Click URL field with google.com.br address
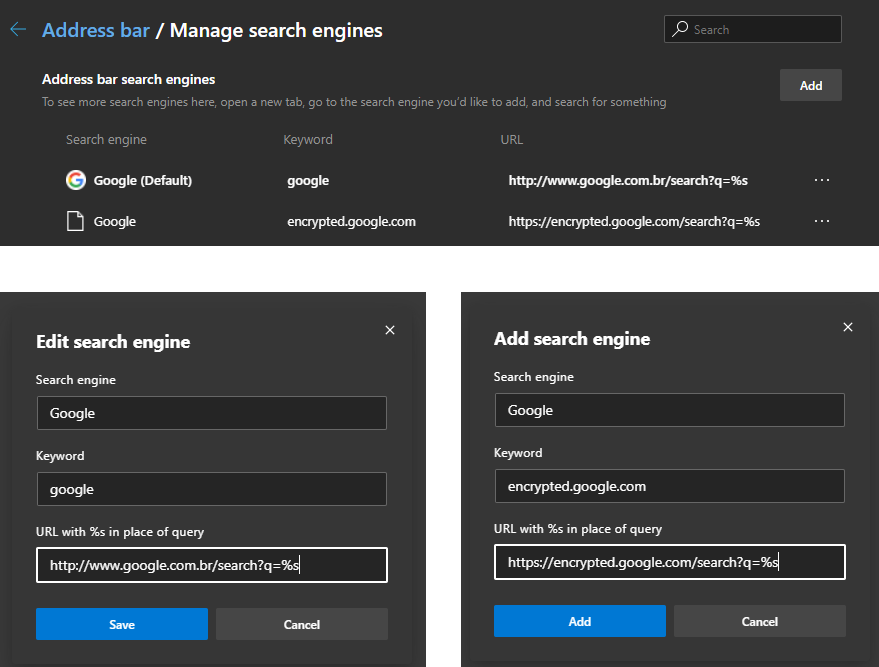The width and height of the screenshot is (879, 667). tap(211, 565)
